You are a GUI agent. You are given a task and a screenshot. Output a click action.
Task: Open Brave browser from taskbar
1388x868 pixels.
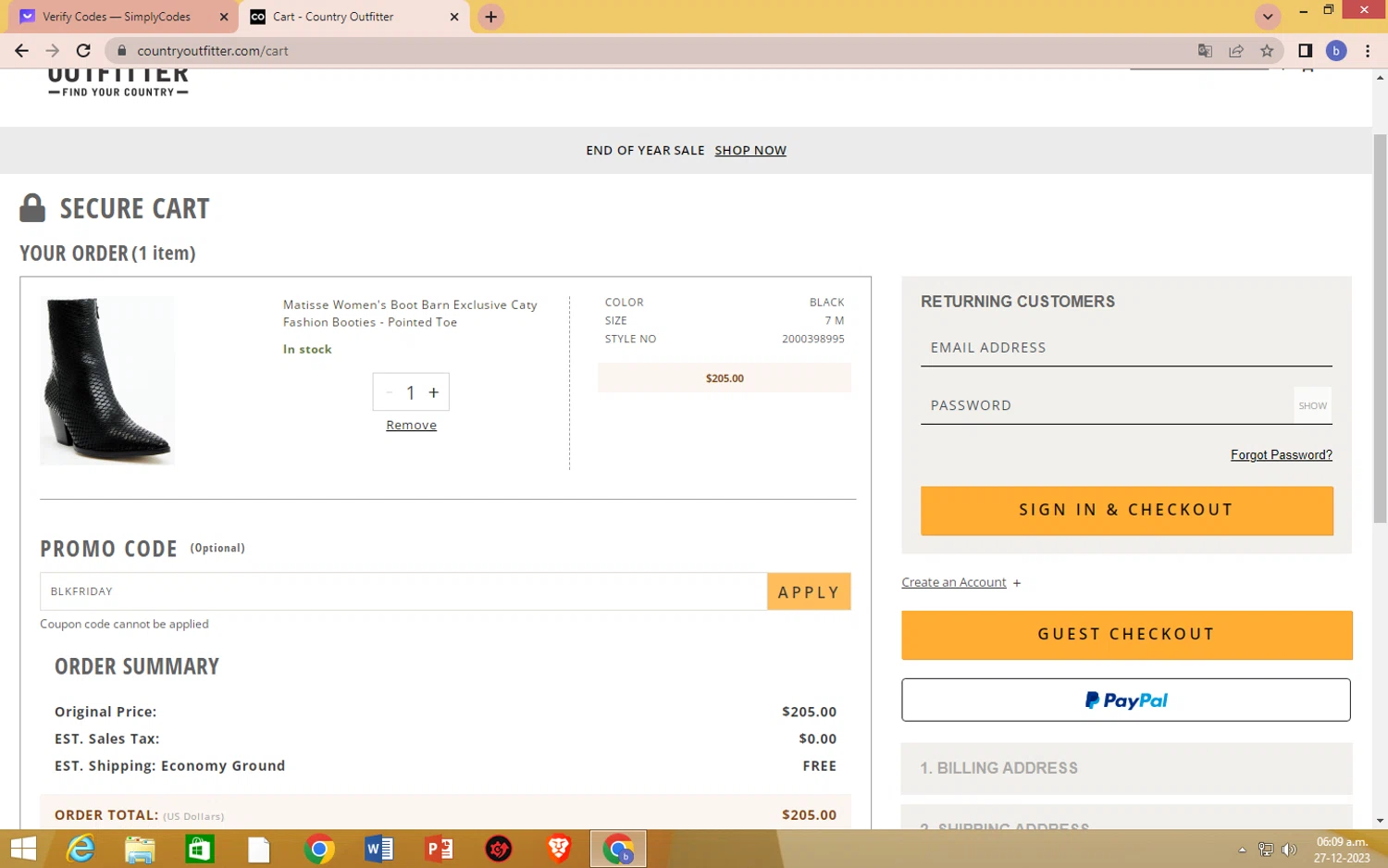pyautogui.click(x=558, y=849)
